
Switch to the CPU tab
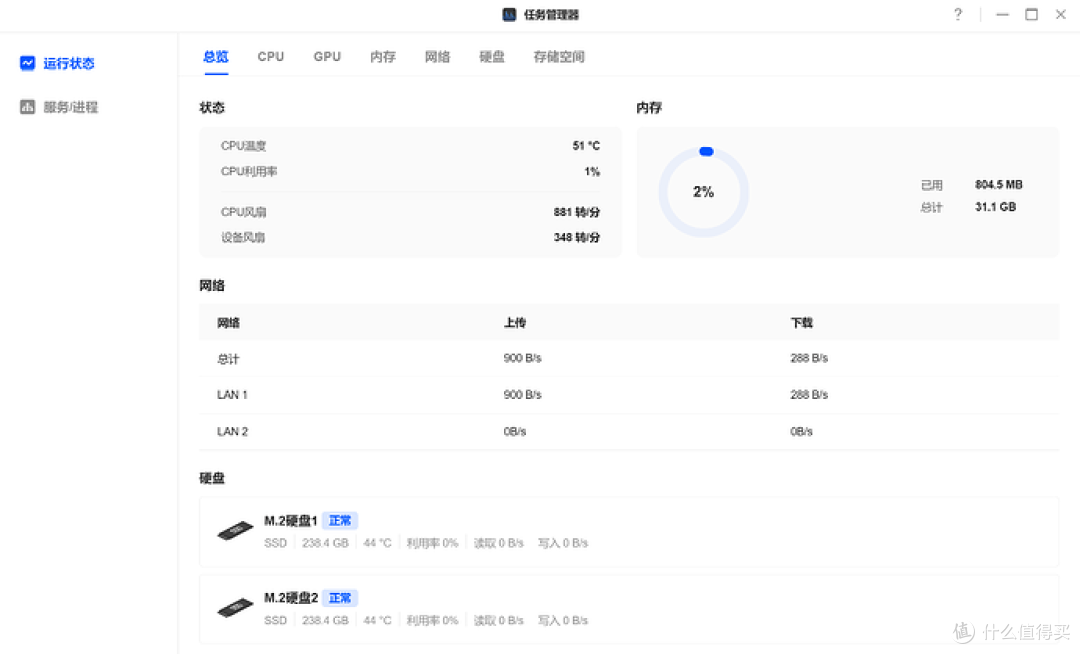tap(270, 57)
